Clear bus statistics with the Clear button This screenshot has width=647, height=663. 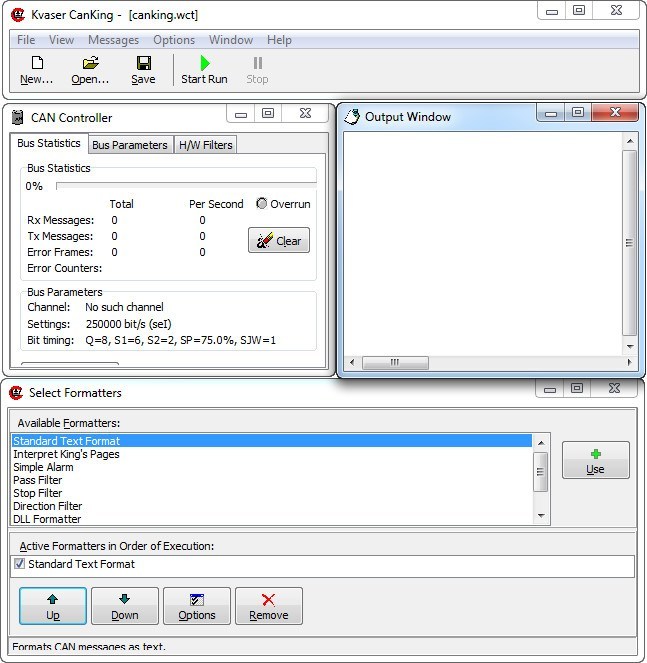click(279, 241)
